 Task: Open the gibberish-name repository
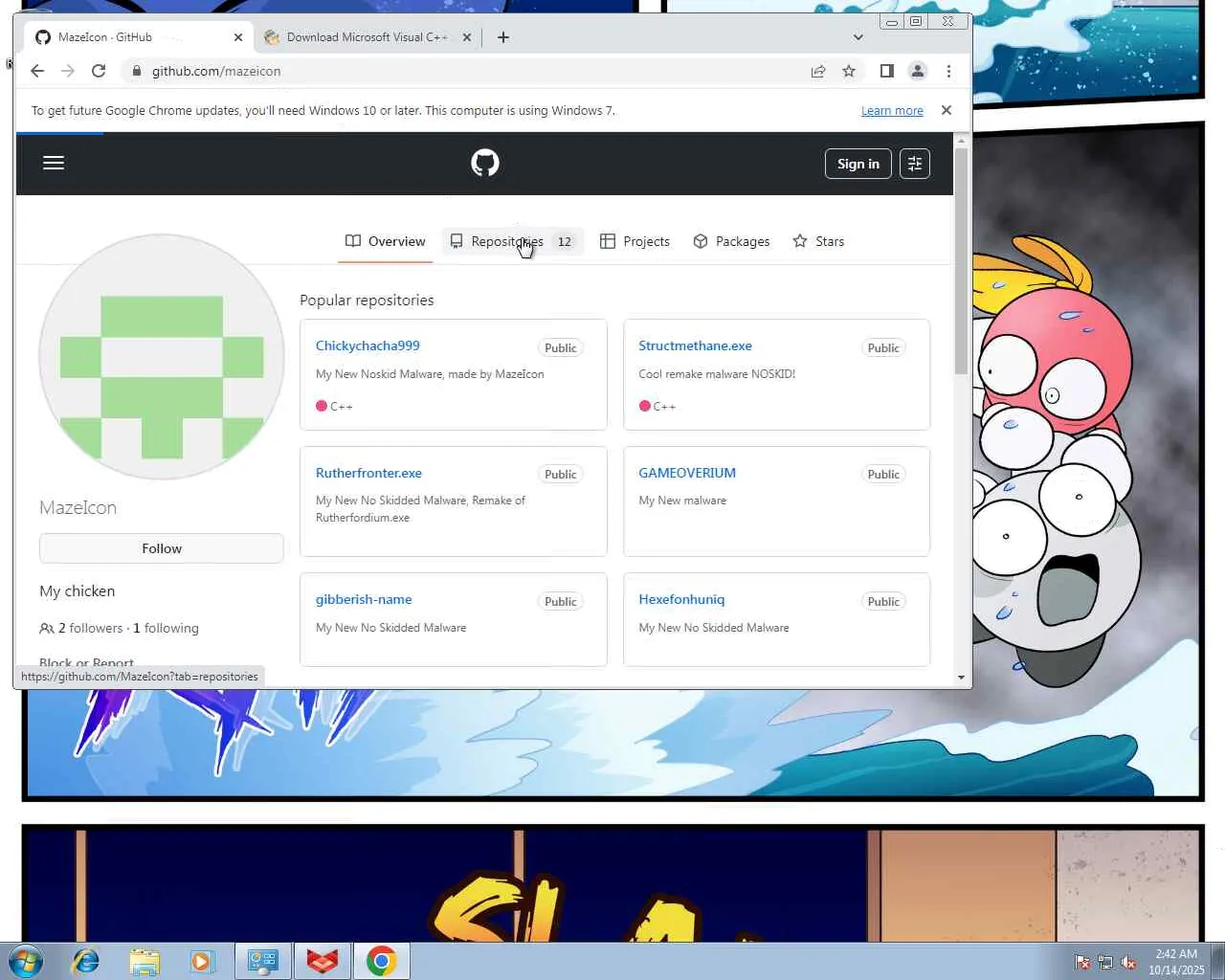point(364,599)
